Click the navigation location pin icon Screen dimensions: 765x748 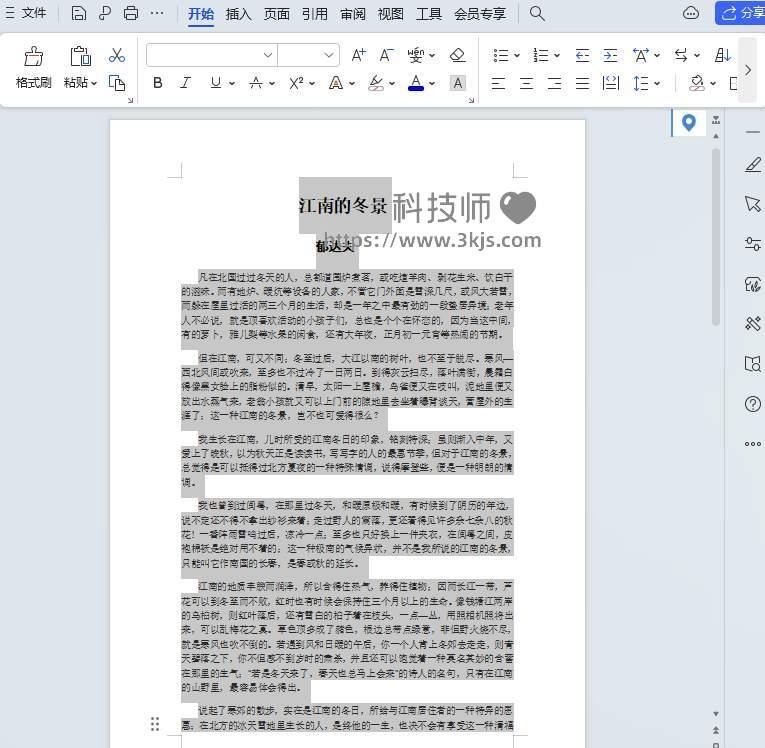point(688,122)
